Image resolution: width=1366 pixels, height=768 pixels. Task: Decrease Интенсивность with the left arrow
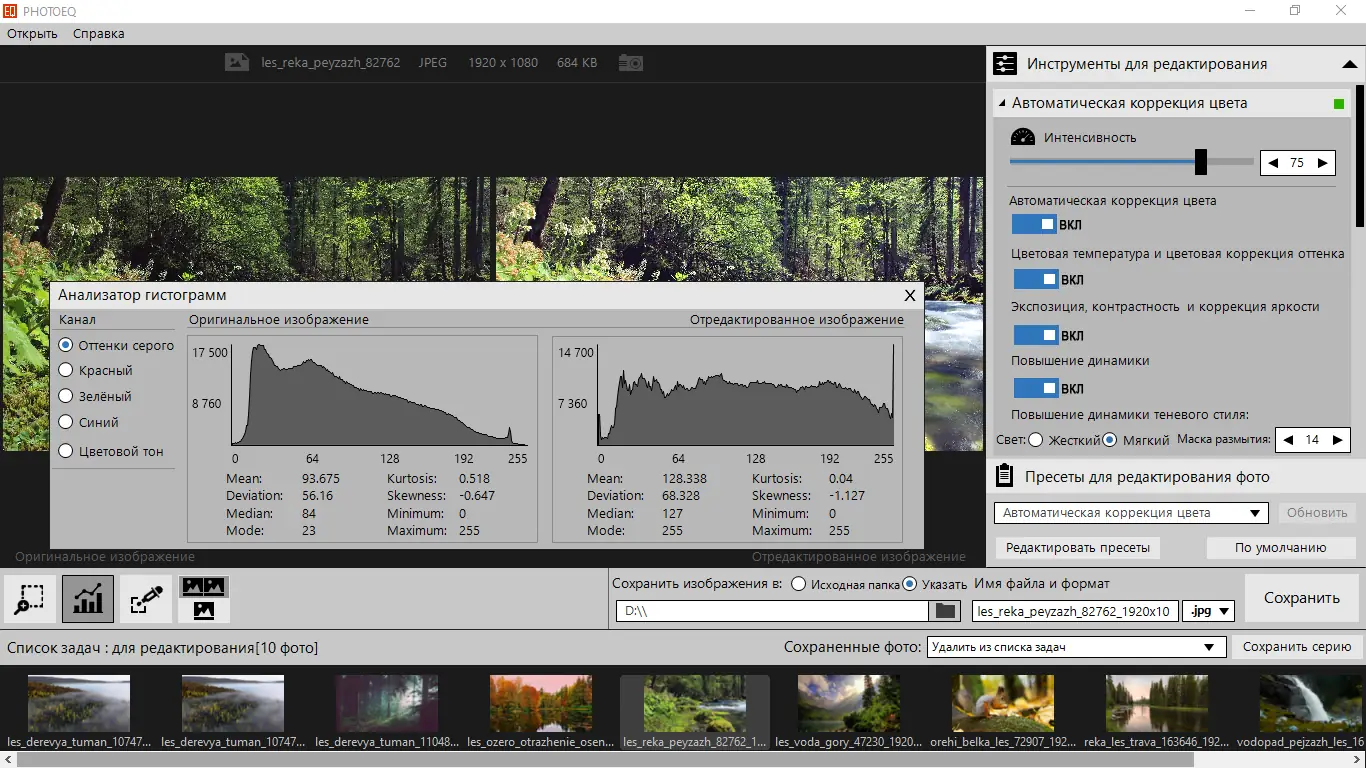point(1273,162)
